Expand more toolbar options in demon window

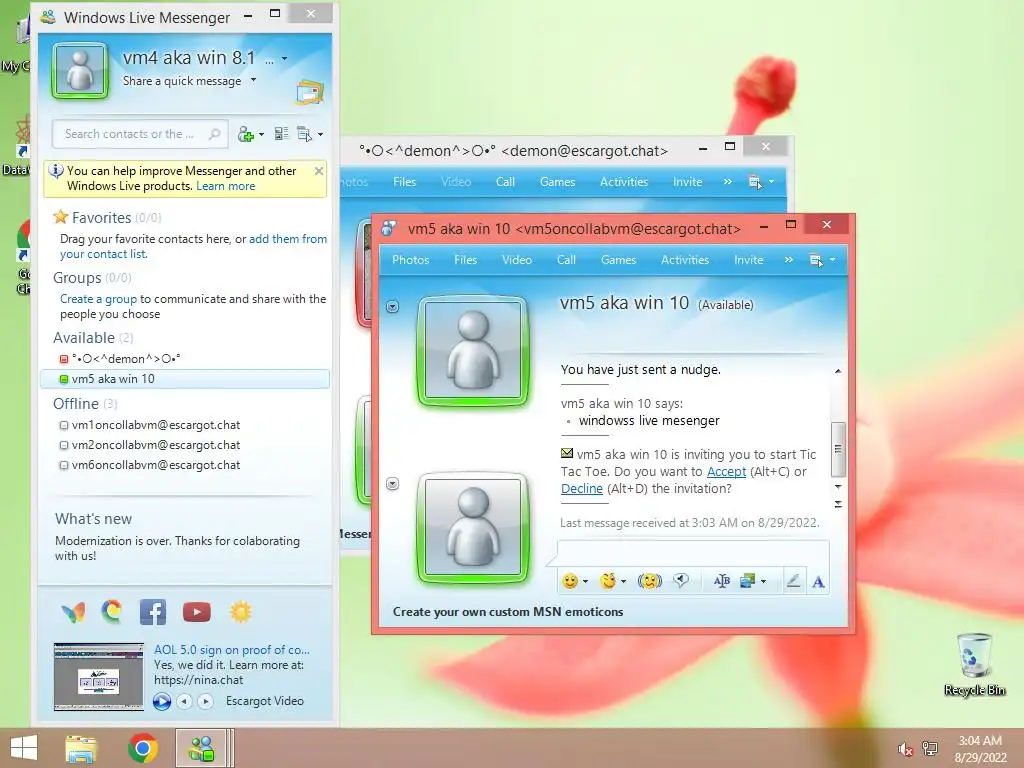[728, 182]
